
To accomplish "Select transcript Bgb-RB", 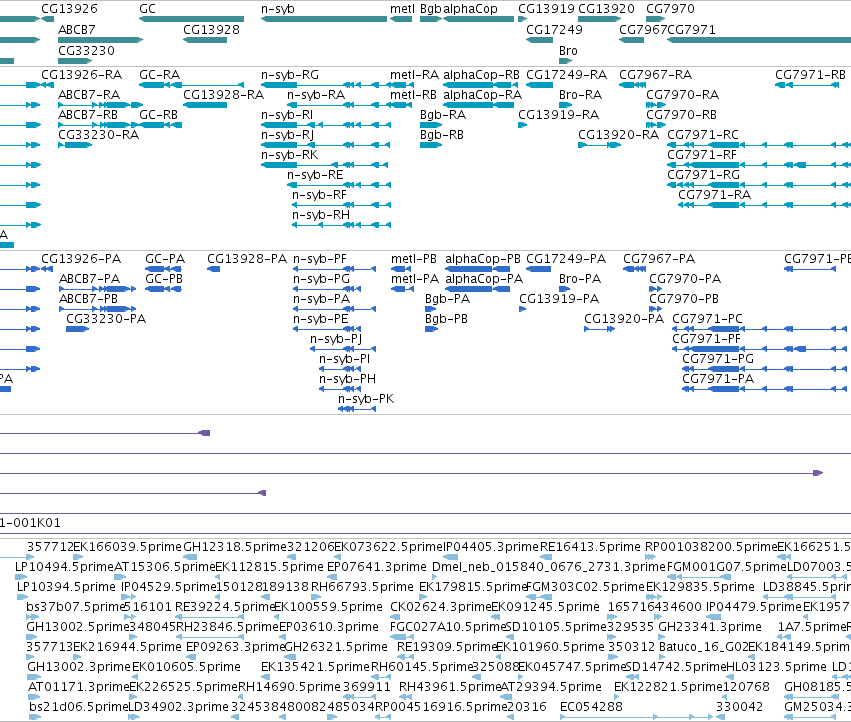I will click(x=431, y=145).
